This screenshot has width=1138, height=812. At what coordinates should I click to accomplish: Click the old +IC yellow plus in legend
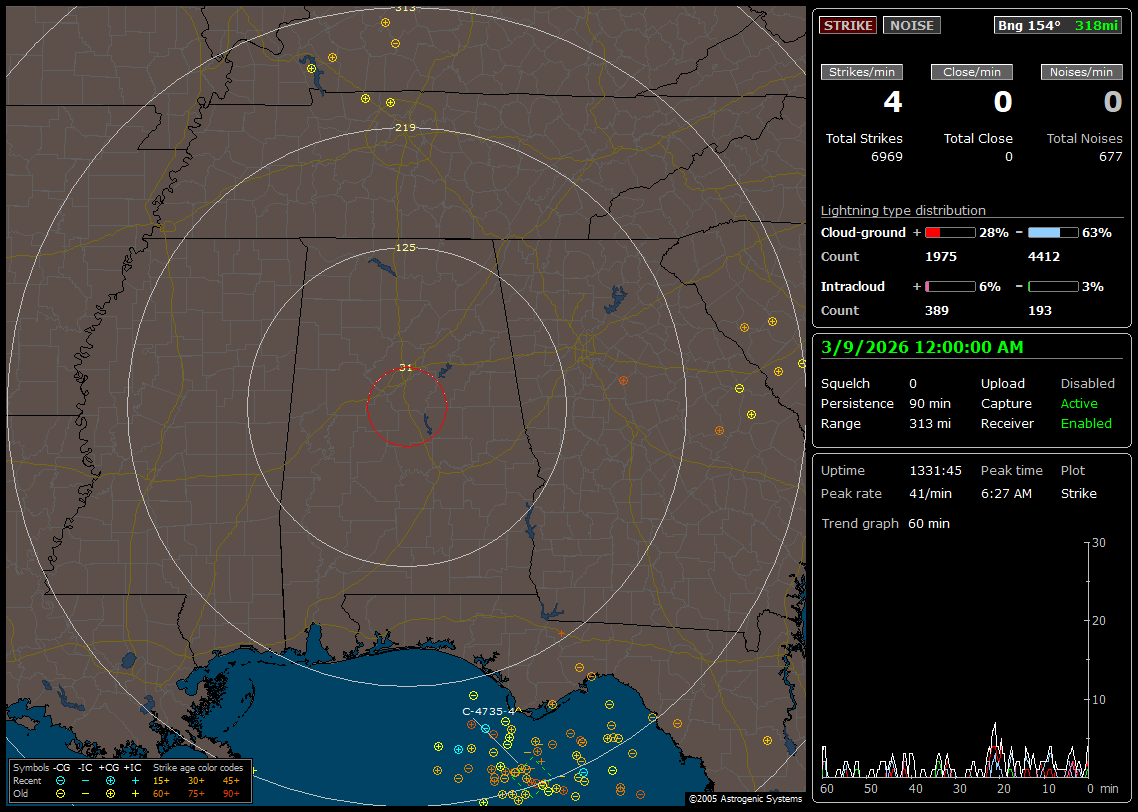(x=135, y=793)
